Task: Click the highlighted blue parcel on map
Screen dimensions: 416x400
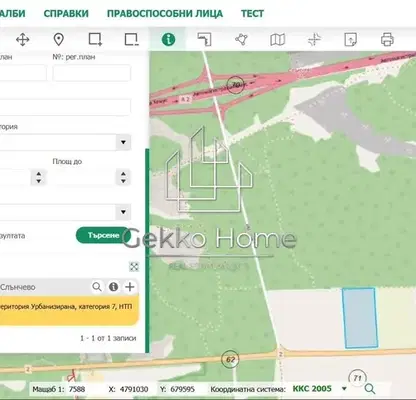Action: pyautogui.click(x=360, y=318)
